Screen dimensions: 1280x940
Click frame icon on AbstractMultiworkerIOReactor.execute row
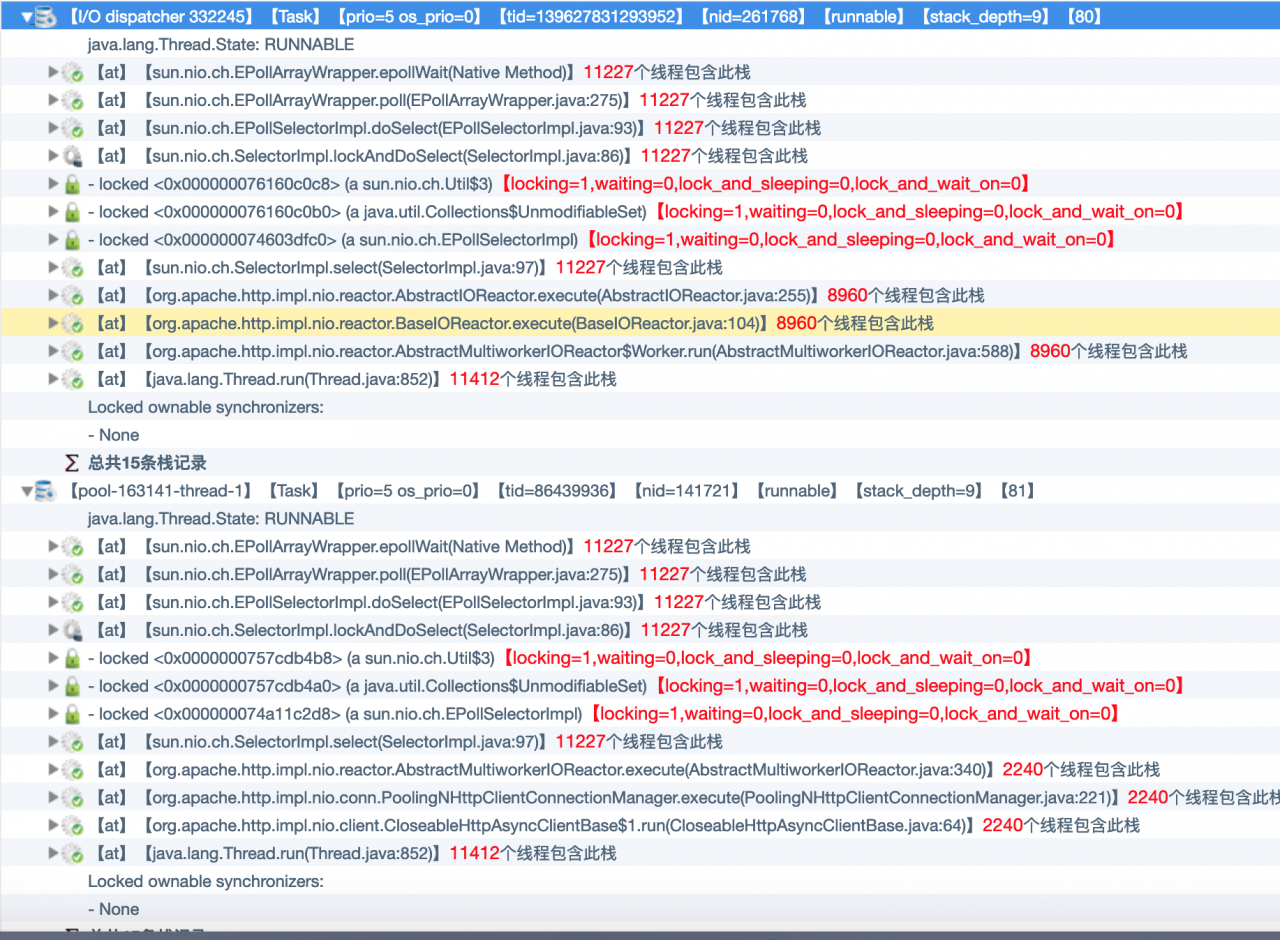pos(72,770)
